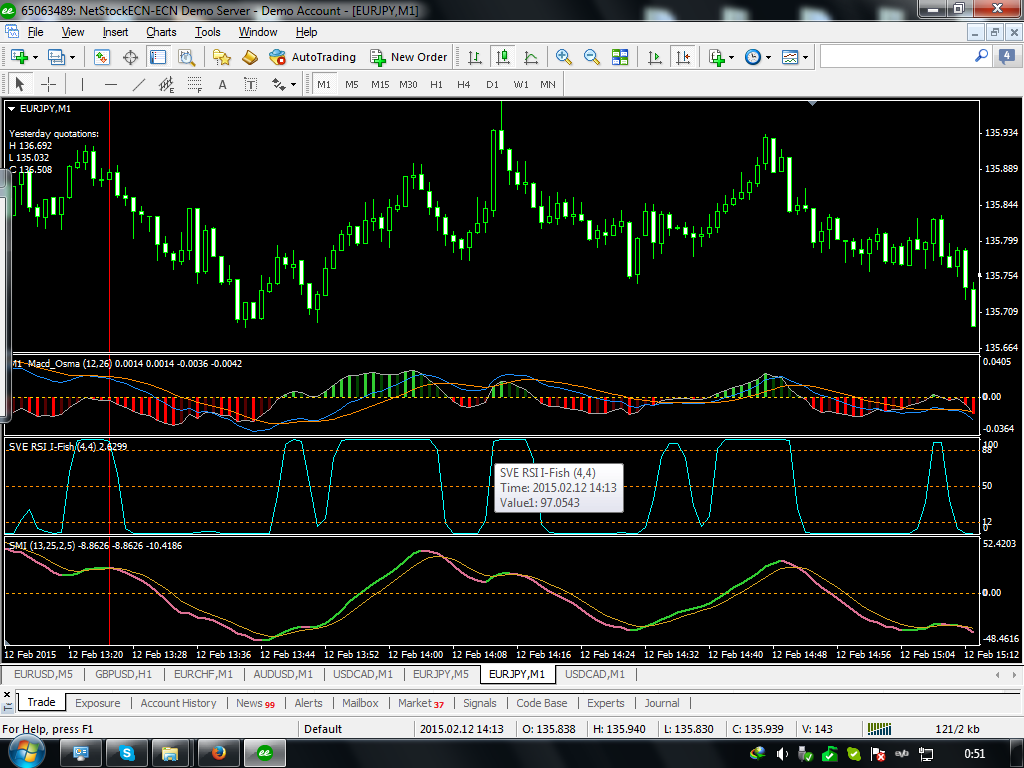Toggle AutoTrading on or off
The height and width of the screenshot is (768, 1024).
point(313,57)
